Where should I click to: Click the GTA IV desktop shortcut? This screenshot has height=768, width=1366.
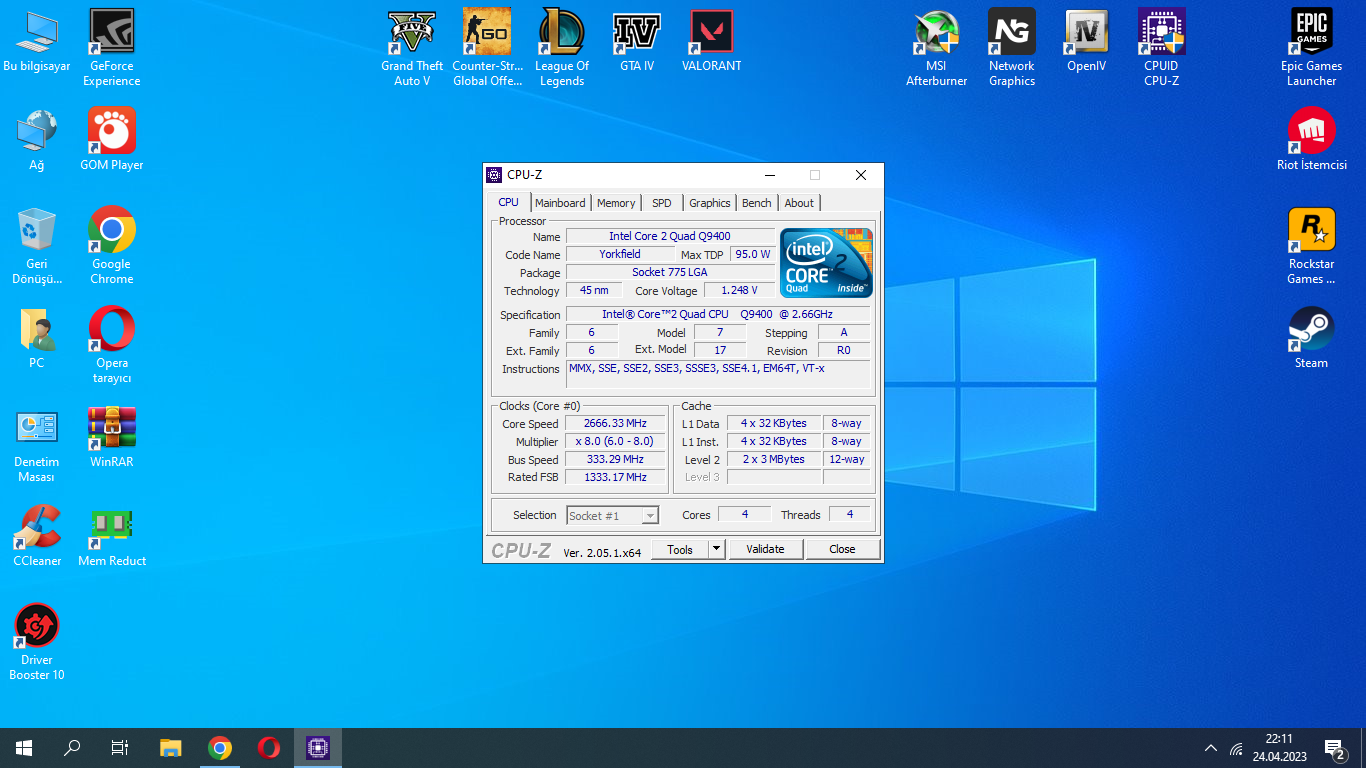coord(637,42)
